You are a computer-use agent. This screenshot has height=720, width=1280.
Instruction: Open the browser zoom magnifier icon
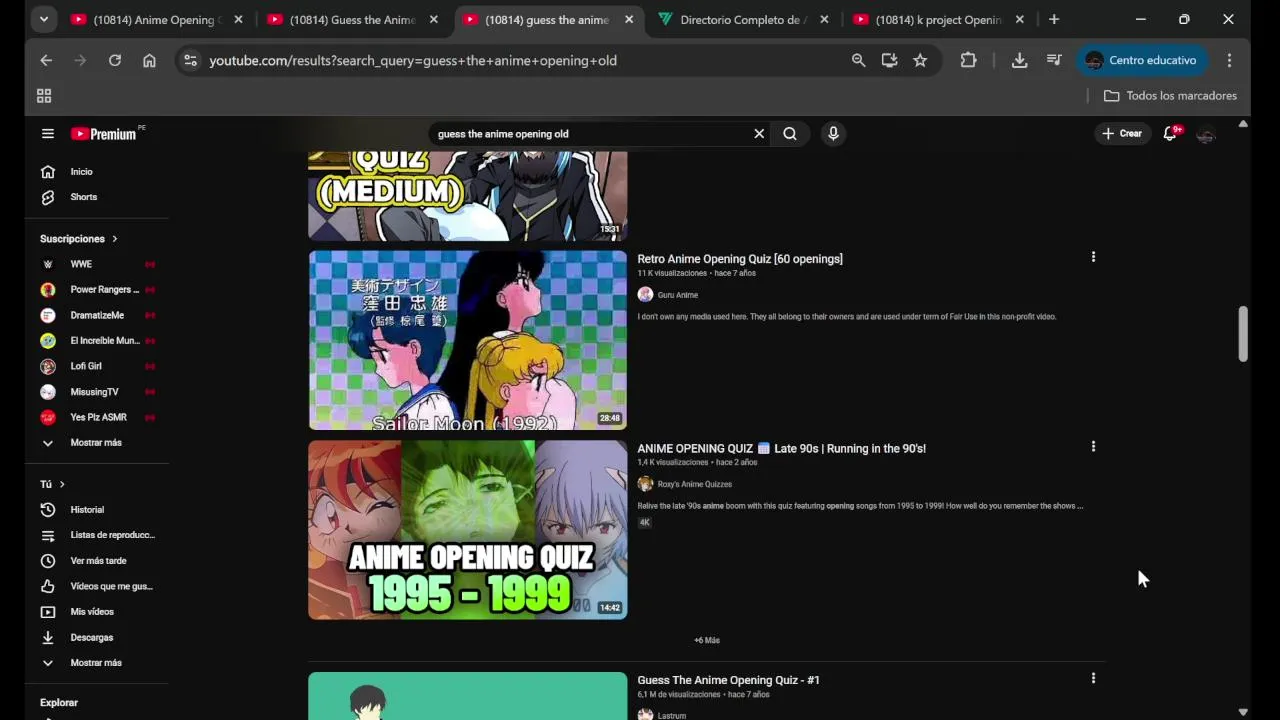coord(858,60)
